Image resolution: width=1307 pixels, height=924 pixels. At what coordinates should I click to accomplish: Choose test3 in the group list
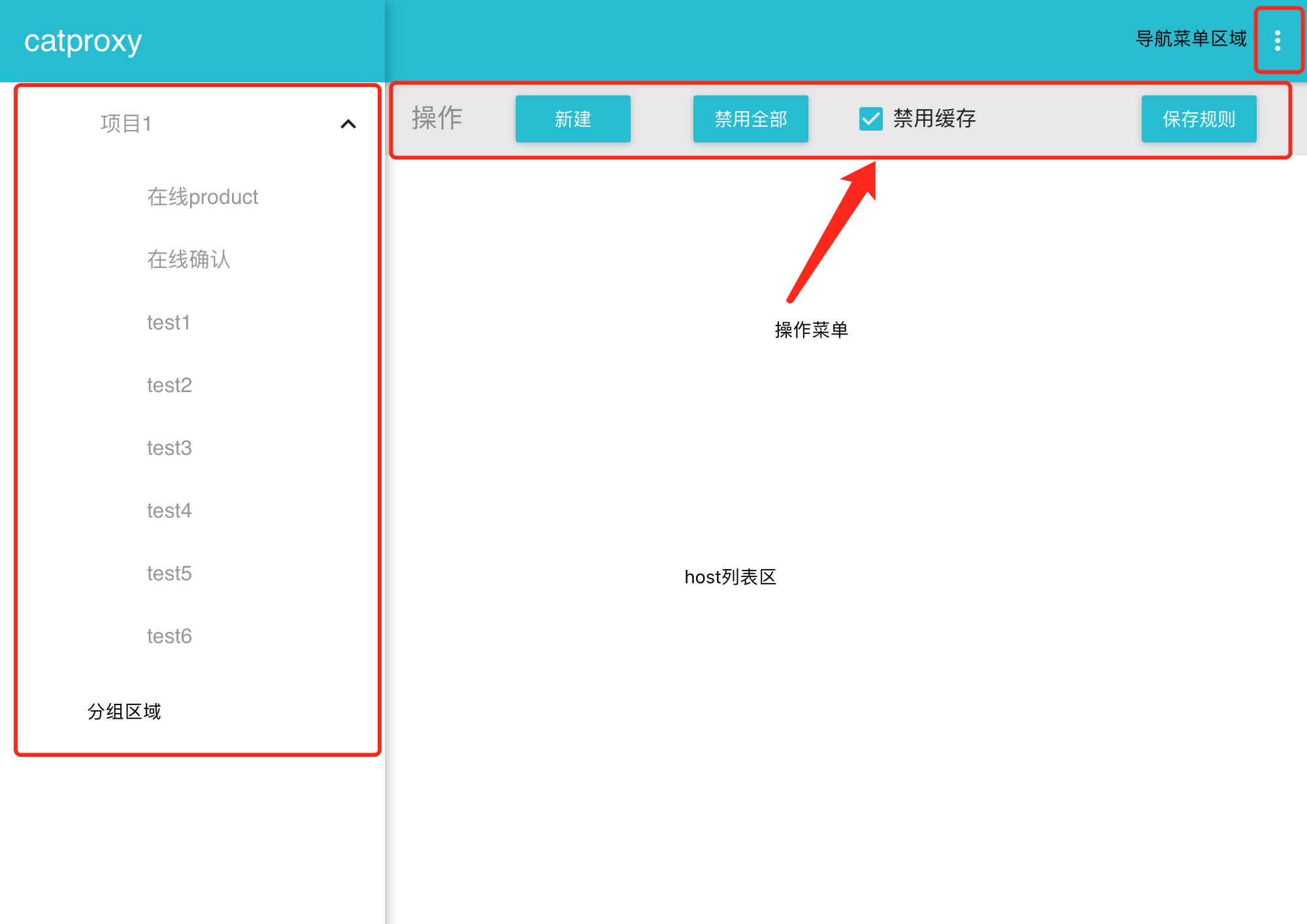click(x=169, y=448)
